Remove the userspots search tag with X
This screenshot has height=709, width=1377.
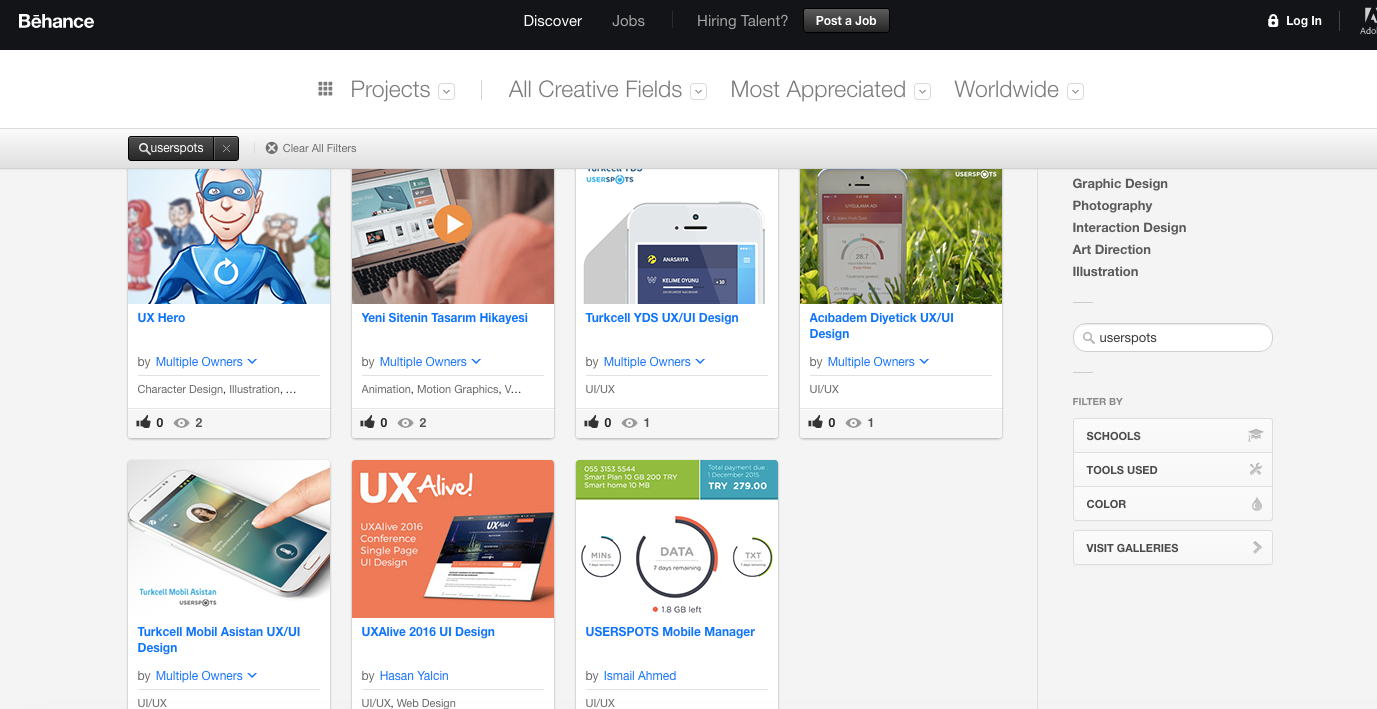226,148
